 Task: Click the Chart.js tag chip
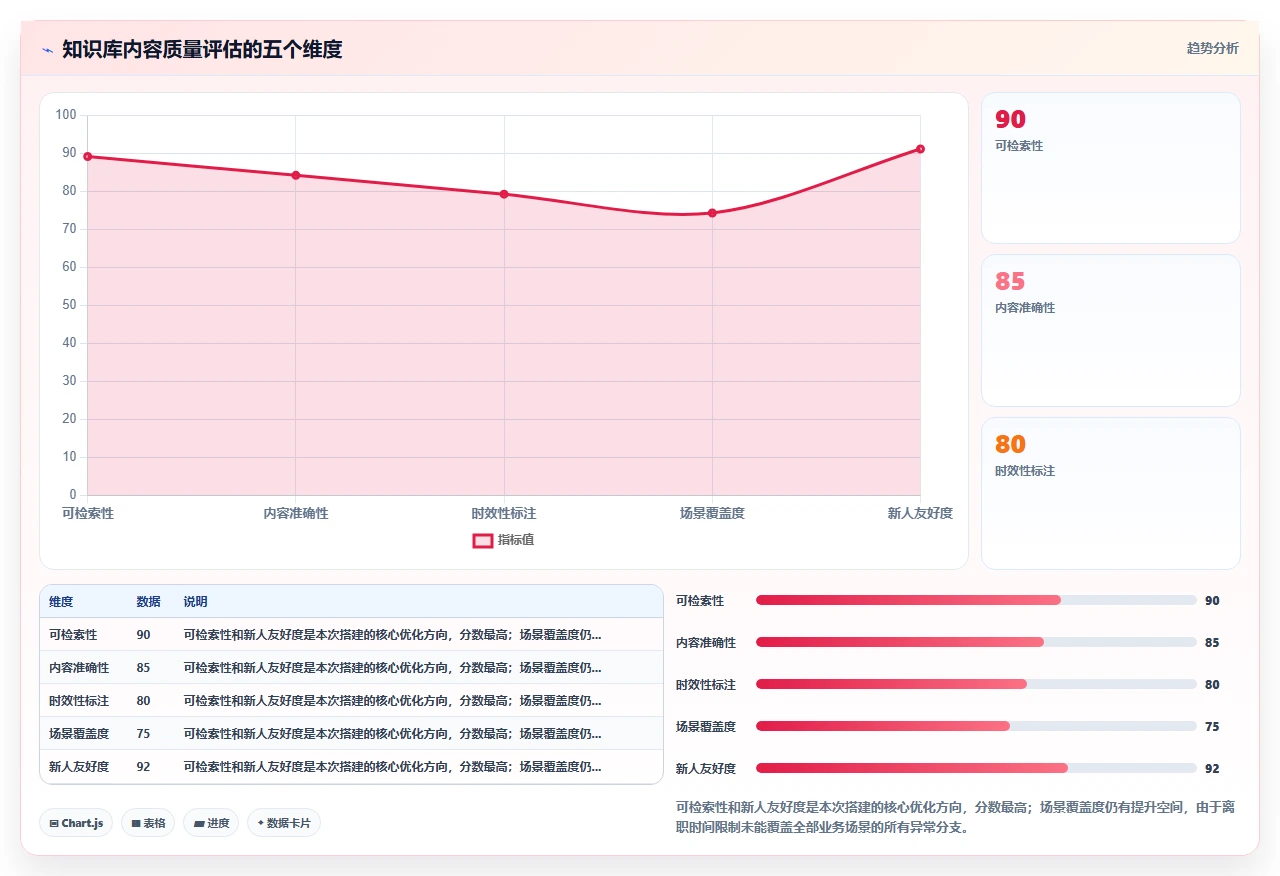click(76, 823)
